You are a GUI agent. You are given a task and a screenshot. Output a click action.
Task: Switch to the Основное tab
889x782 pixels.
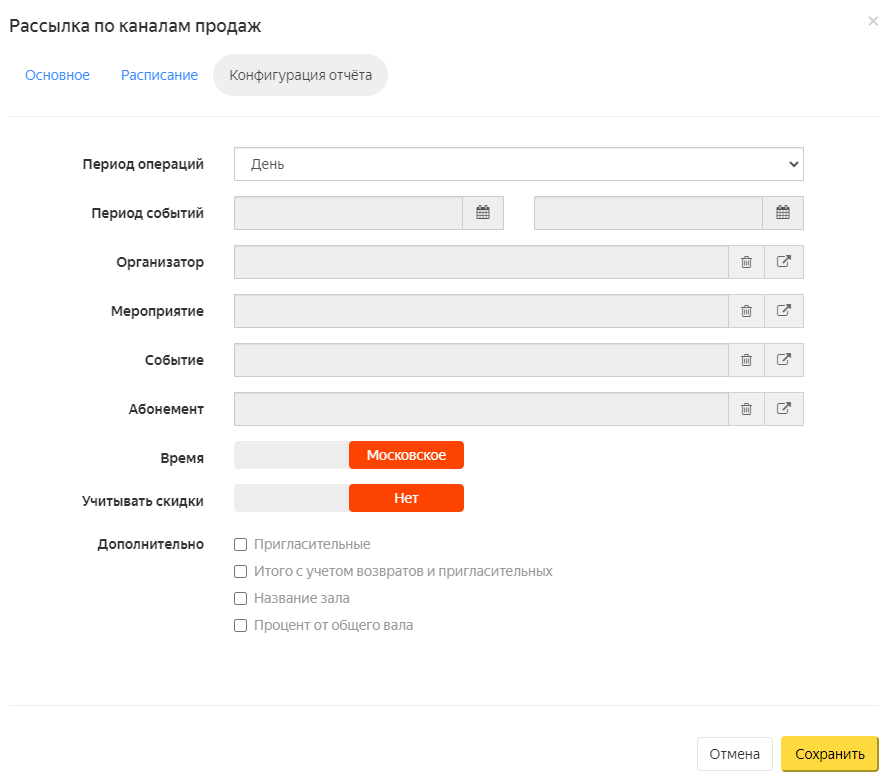click(57, 75)
